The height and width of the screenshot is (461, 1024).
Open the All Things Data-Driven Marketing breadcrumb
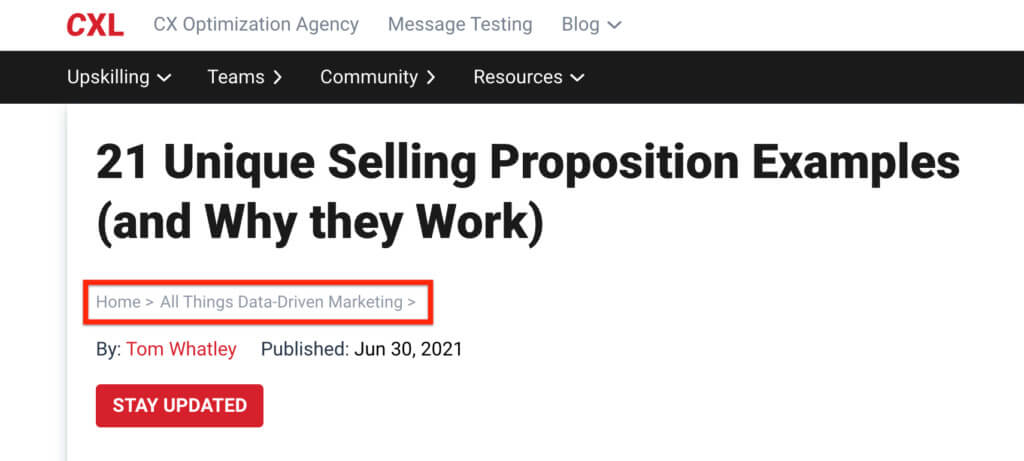[280, 302]
